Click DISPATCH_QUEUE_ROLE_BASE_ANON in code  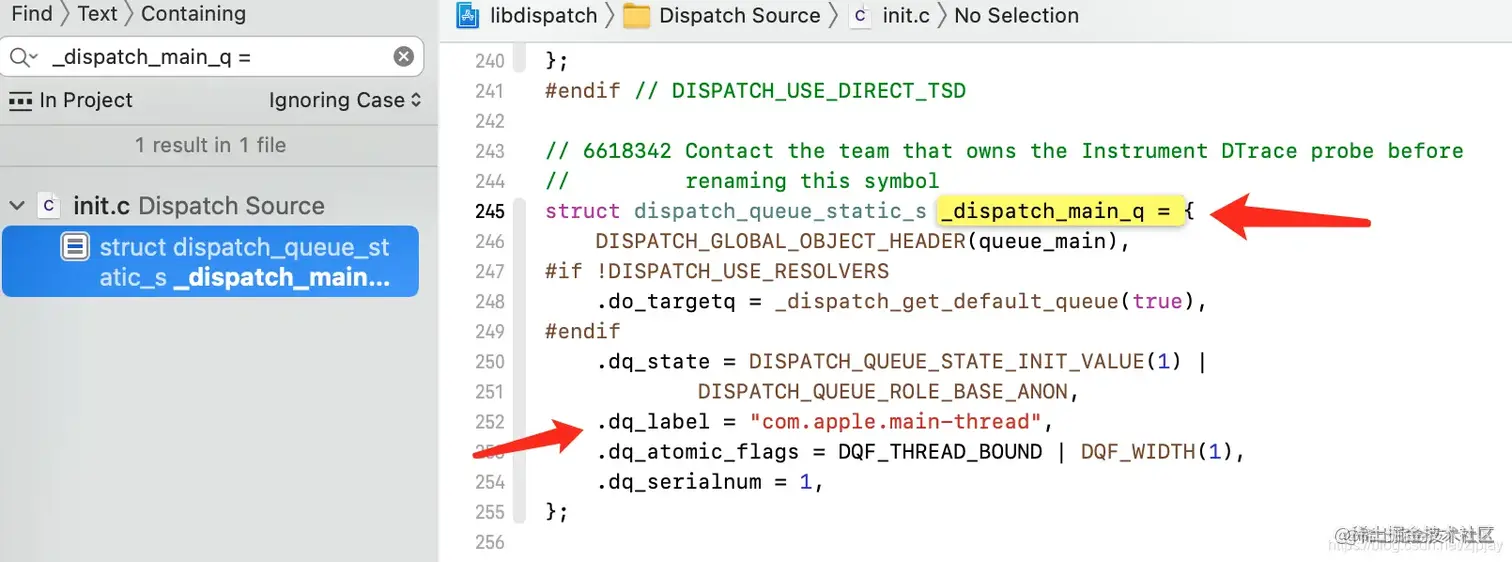882,391
